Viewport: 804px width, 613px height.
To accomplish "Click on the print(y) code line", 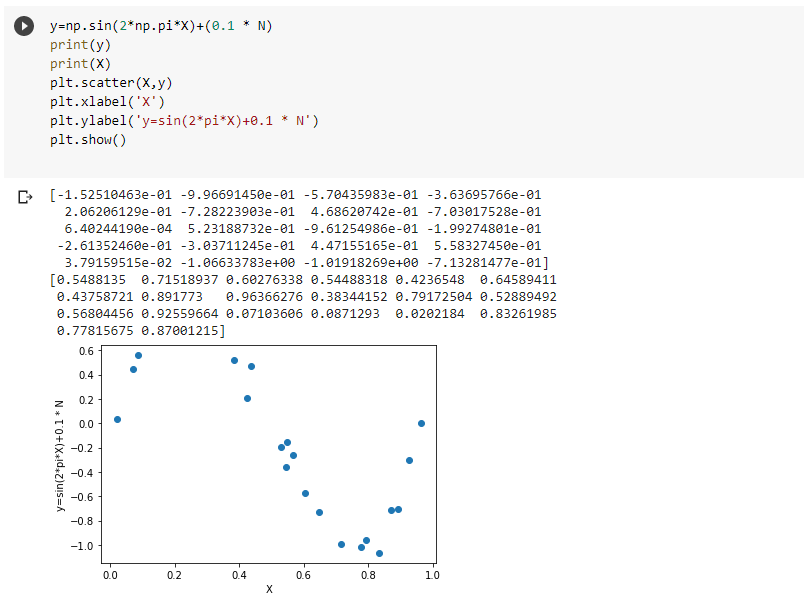I will coord(80,44).
